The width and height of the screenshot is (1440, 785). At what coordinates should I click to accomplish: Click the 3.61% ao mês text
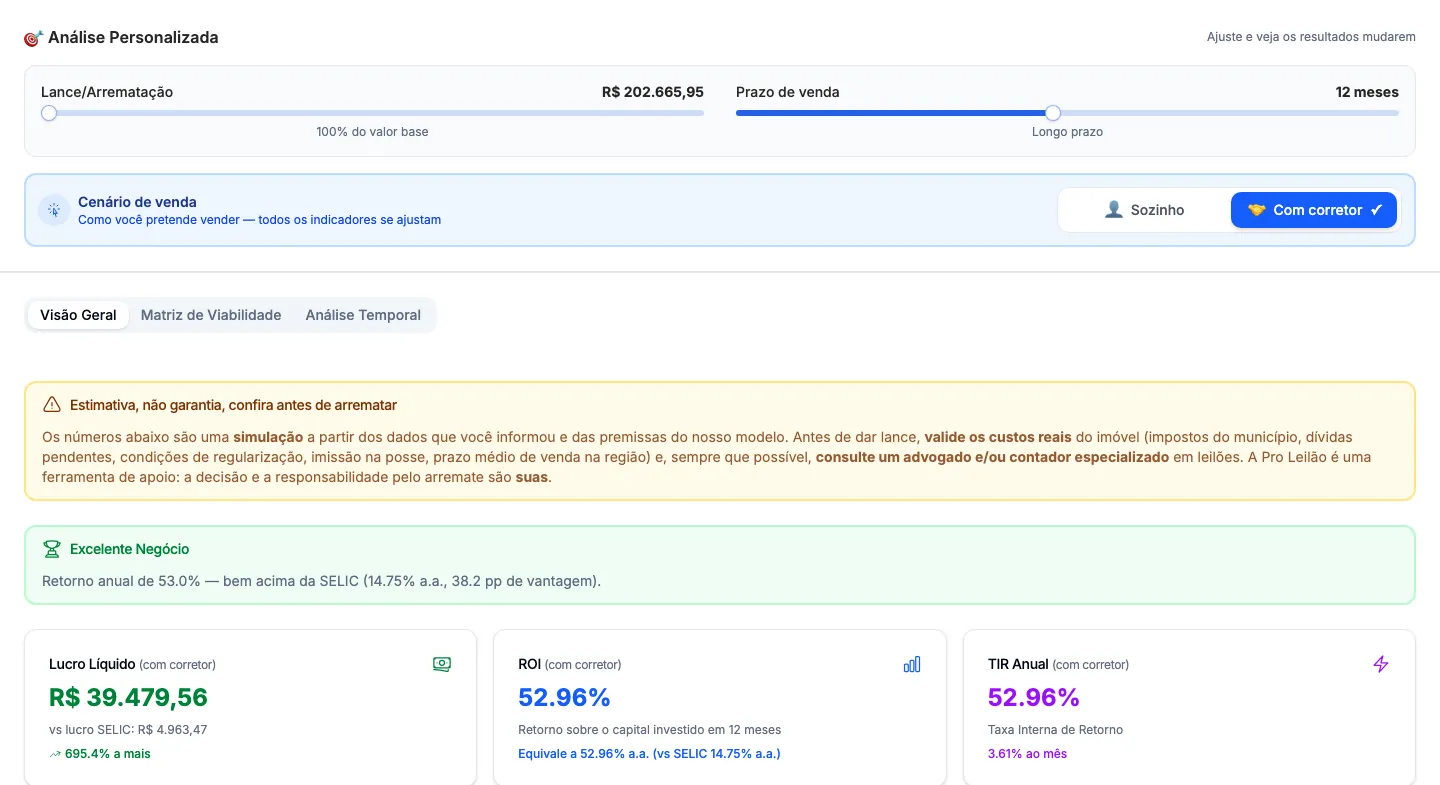pos(1027,754)
